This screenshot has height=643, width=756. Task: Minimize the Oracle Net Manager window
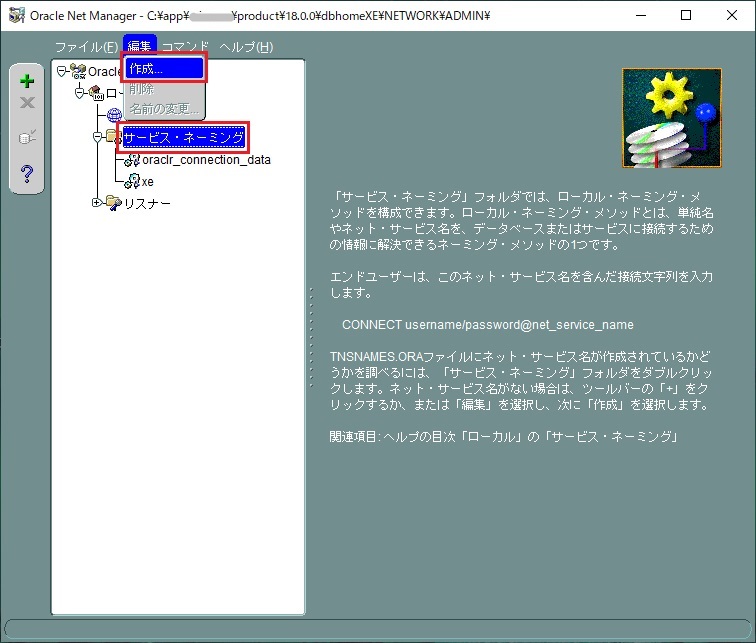coord(641,15)
